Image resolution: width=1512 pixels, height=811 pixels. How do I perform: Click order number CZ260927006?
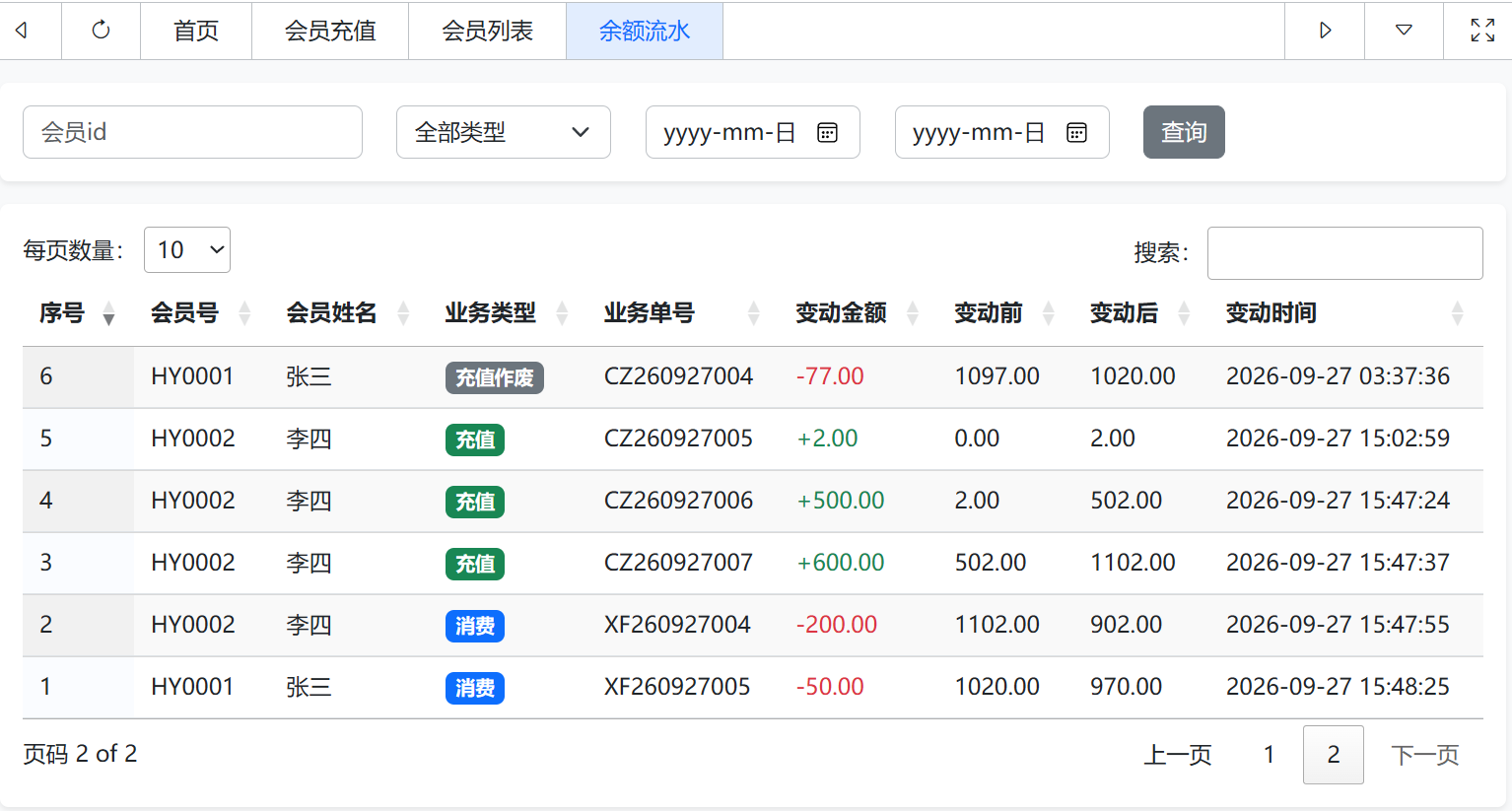pos(678,501)
